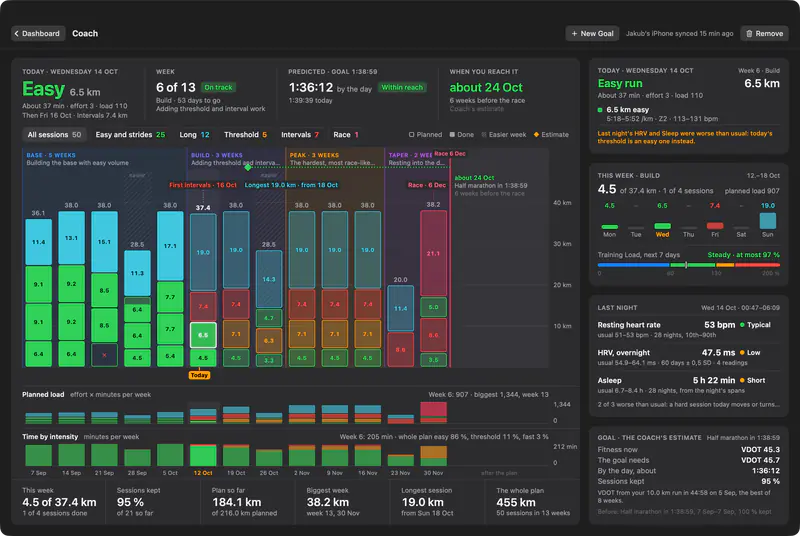Image resolution: width=800 pixels, height=536 pixels.
Task: Select the Race 6 Dec flag at the top of the chart
Action: (449, 154)
